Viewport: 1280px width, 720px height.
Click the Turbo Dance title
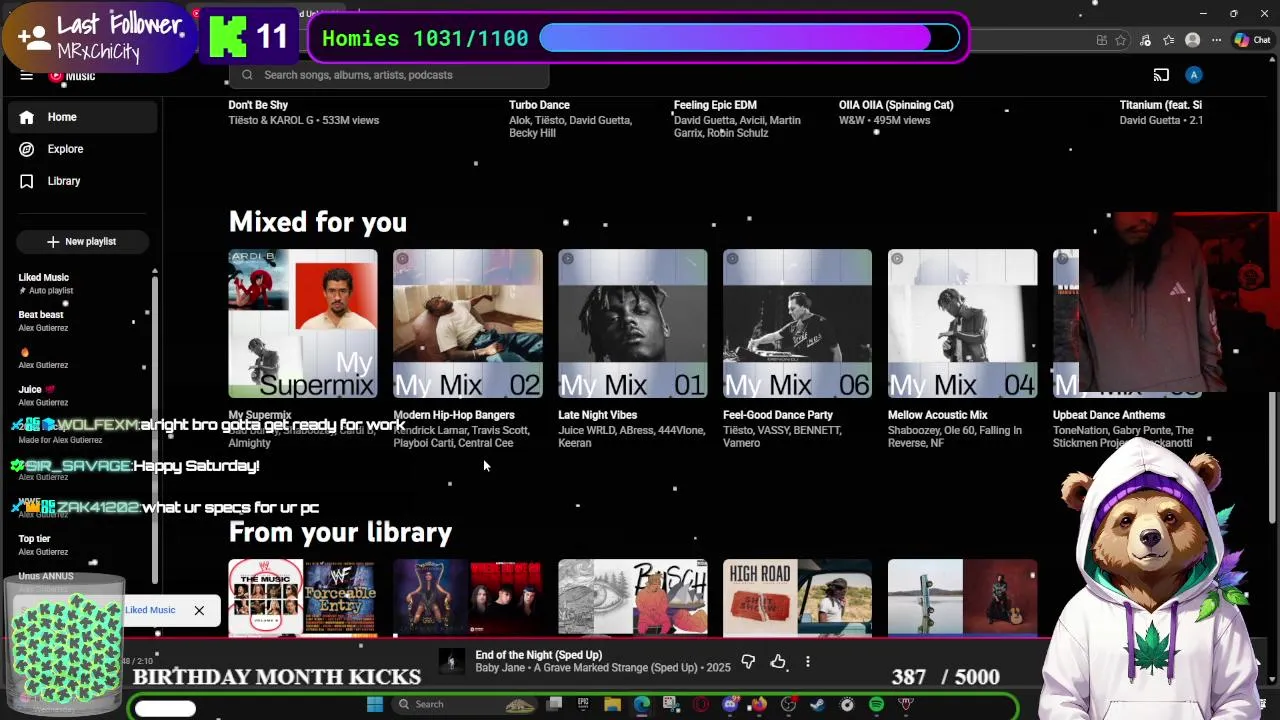coord(539,105)
